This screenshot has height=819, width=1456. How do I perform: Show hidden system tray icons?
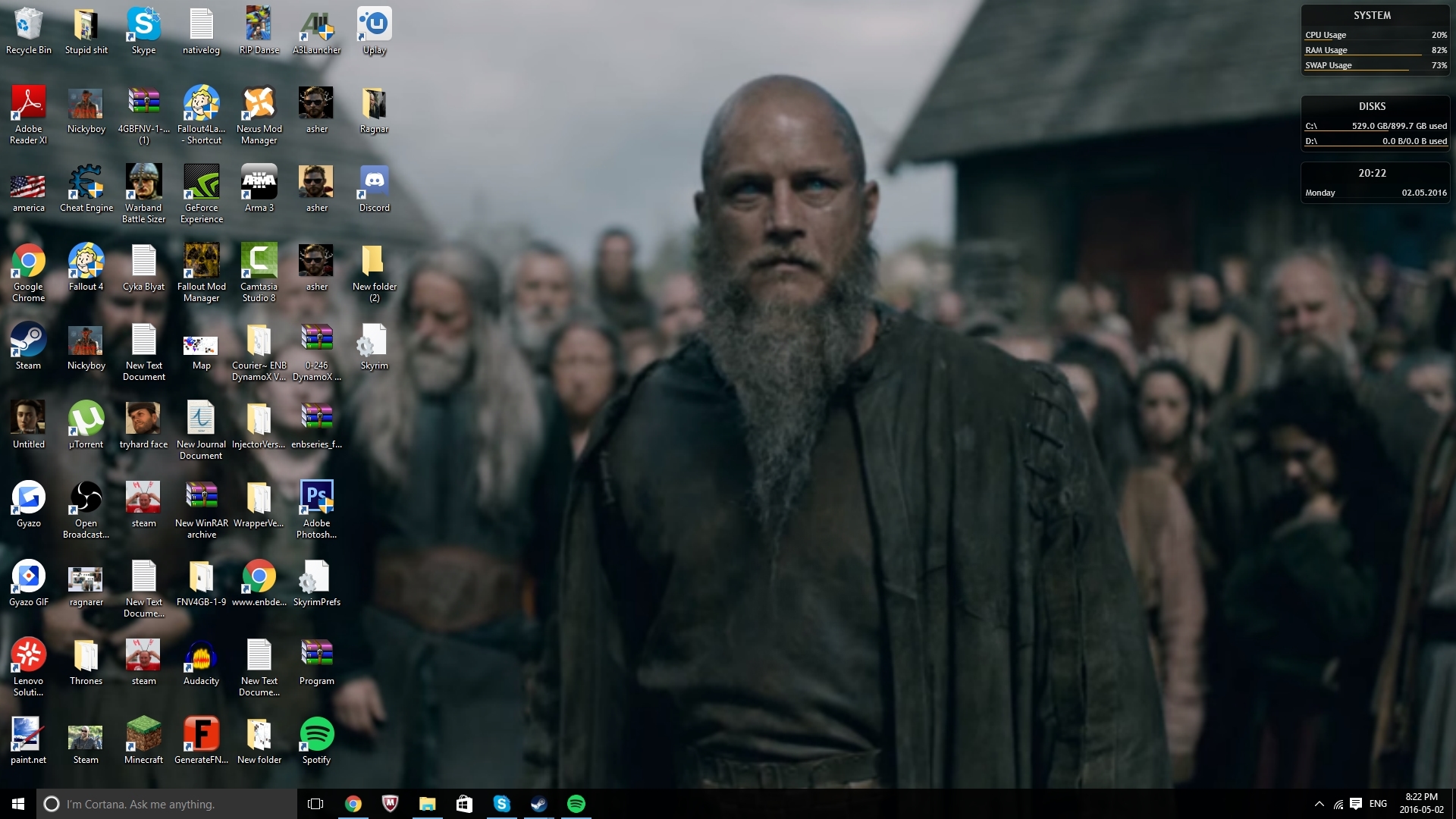point(1319,804)
